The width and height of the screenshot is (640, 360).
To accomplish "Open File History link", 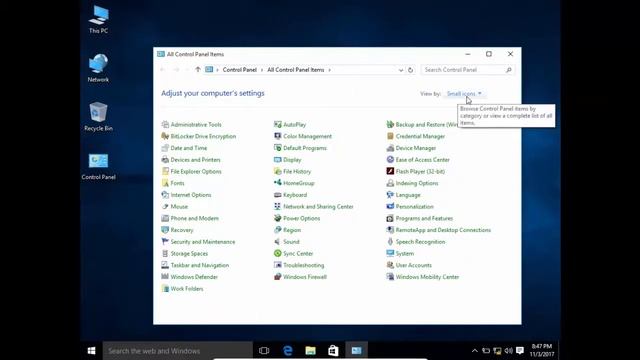I will [297, 171].
